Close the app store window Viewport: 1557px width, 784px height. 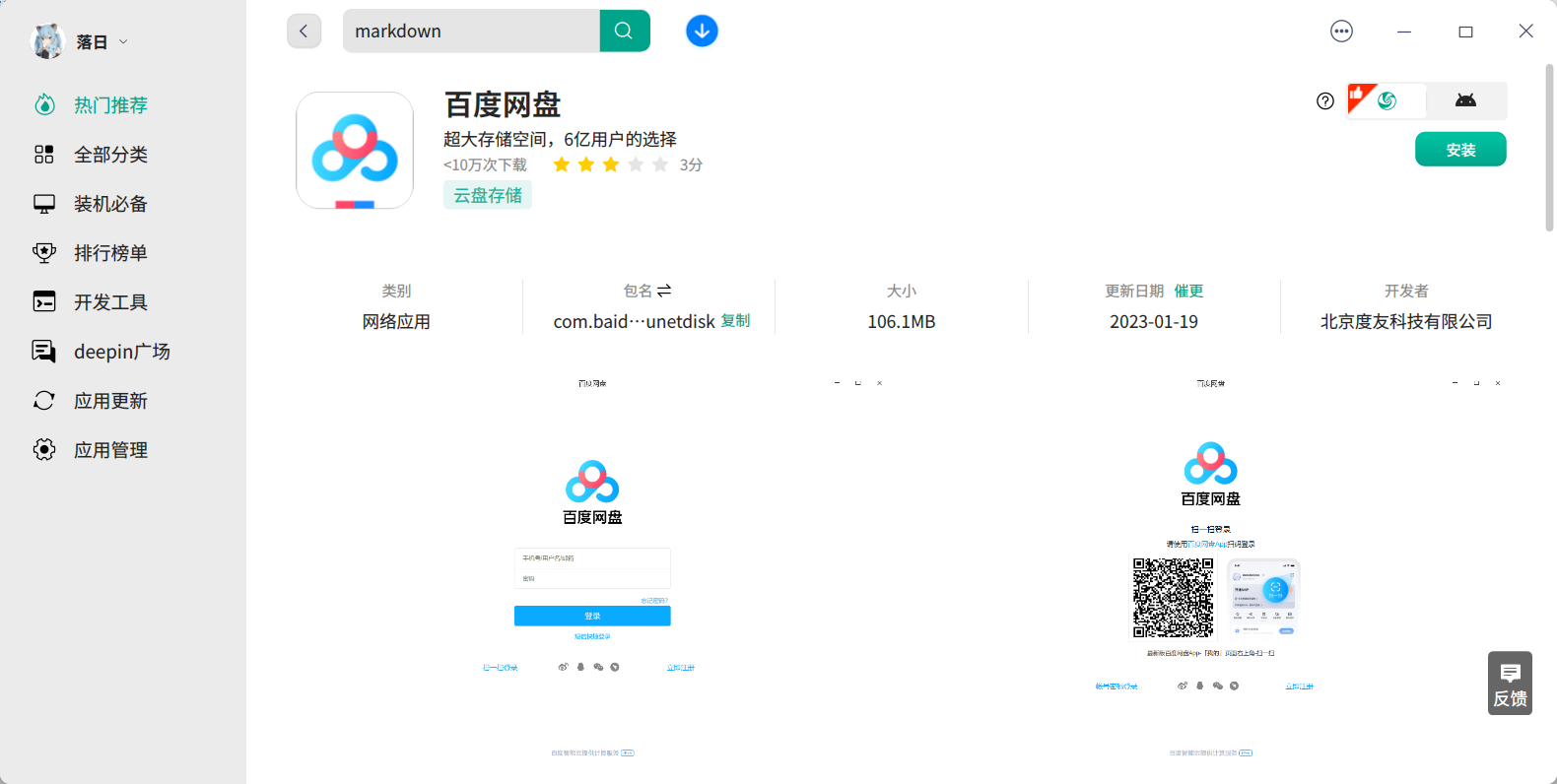click(x=1525, y=32)
